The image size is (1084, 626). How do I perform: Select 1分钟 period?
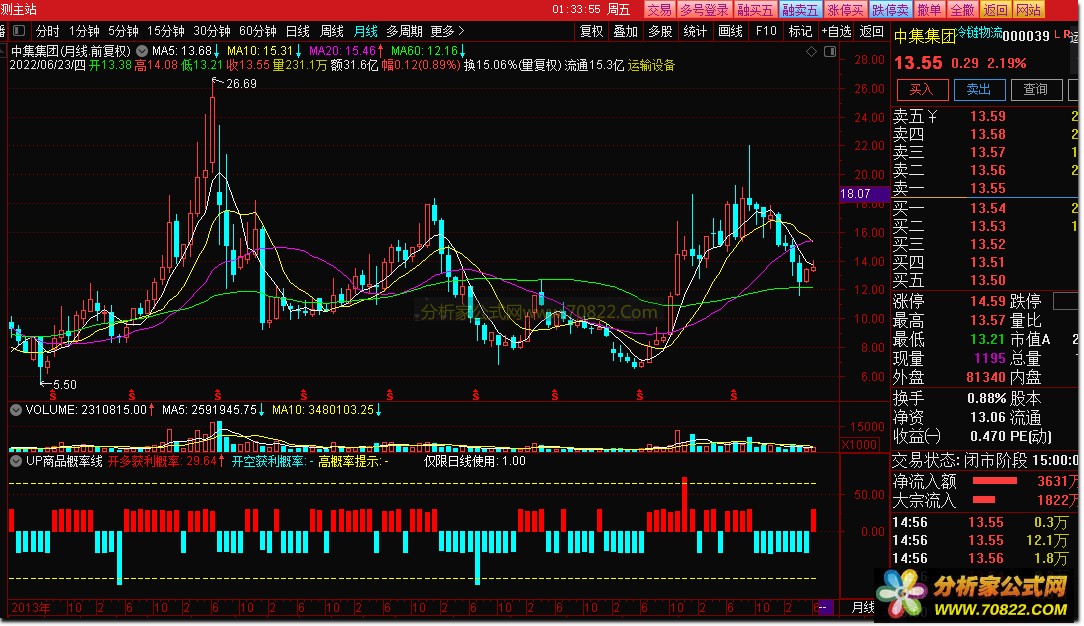pyautogui.click(x=84, y=31)
